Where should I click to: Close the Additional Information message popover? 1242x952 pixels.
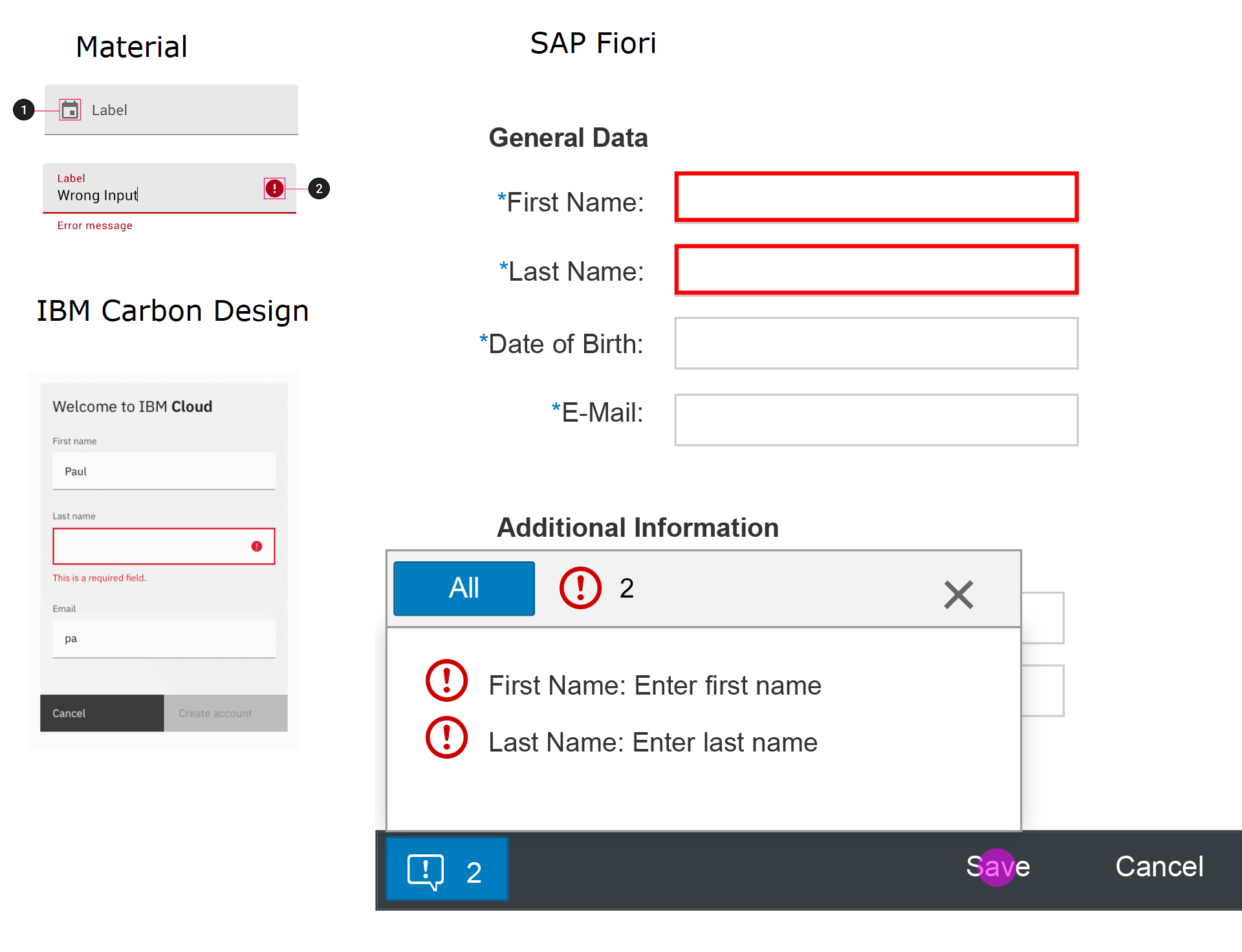click(958, 594)
